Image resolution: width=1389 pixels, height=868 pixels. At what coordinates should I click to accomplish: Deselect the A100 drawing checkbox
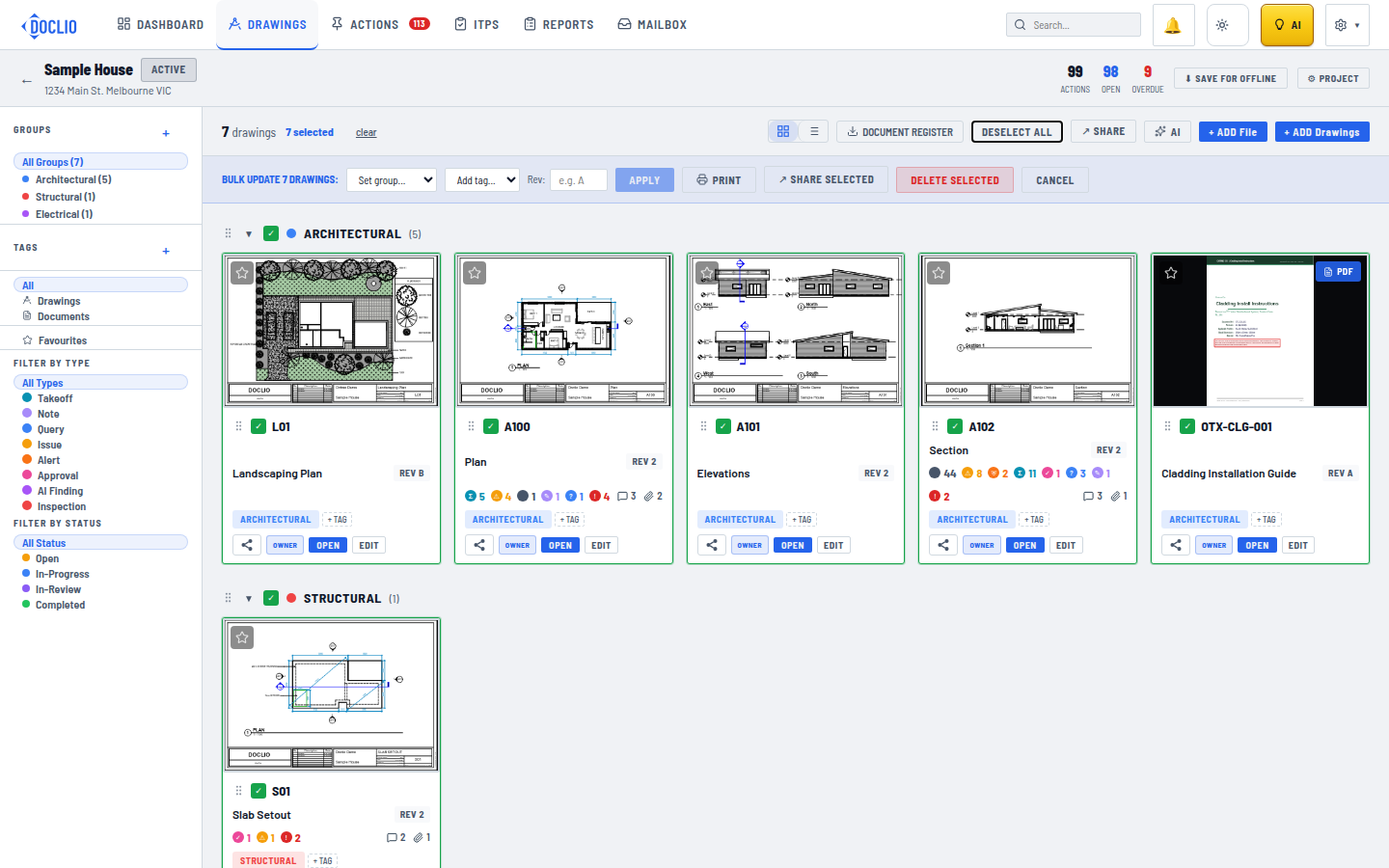pos(491,426)
